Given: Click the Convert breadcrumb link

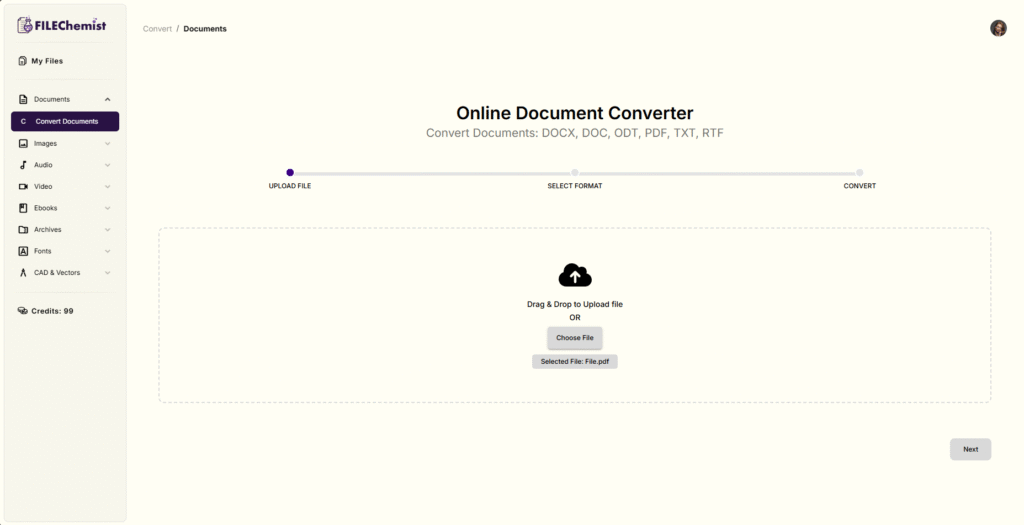Looking at the screenshot, I should pos(157,29).
